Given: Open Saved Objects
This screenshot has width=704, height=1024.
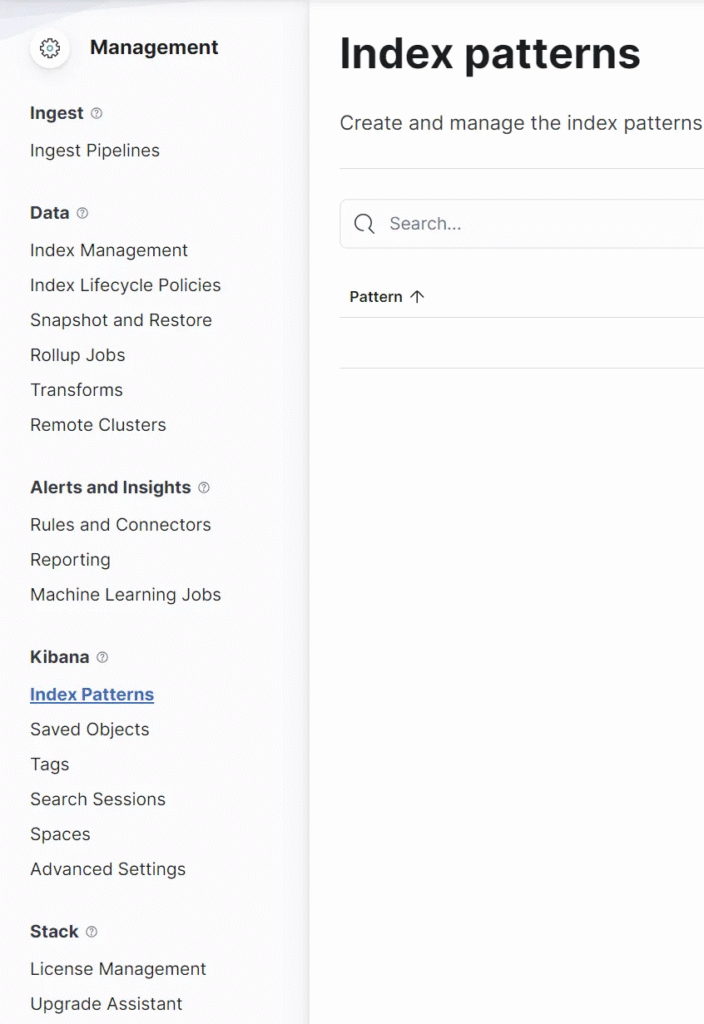Looking at the screenshot, I should click(x=89, y=729).
